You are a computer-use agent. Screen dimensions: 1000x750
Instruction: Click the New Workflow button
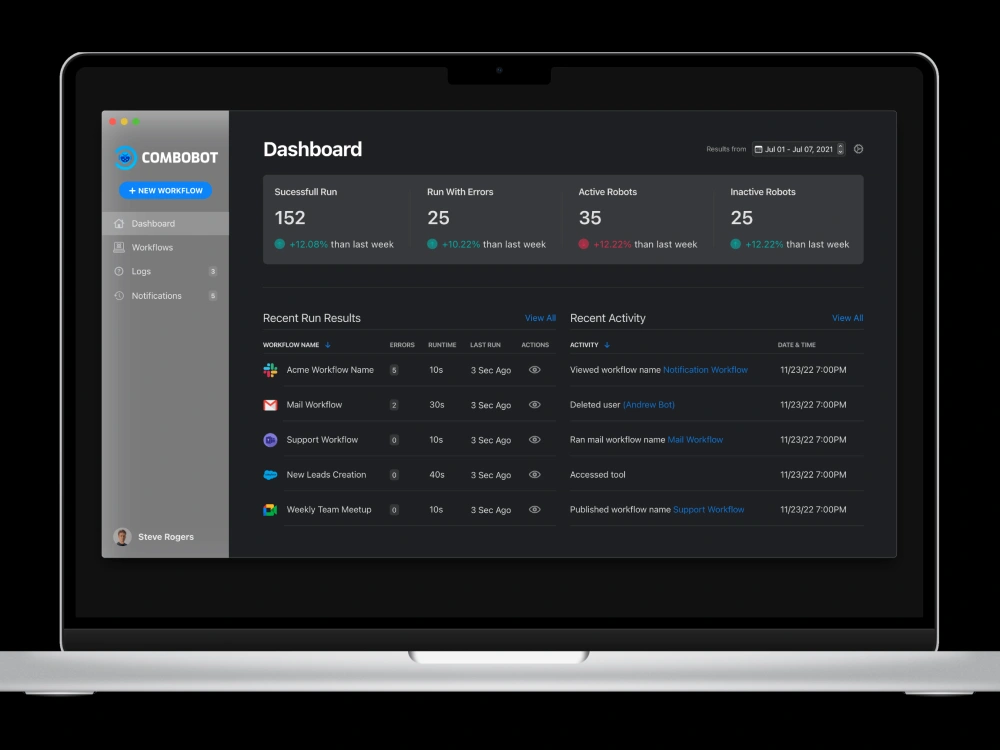165,190
